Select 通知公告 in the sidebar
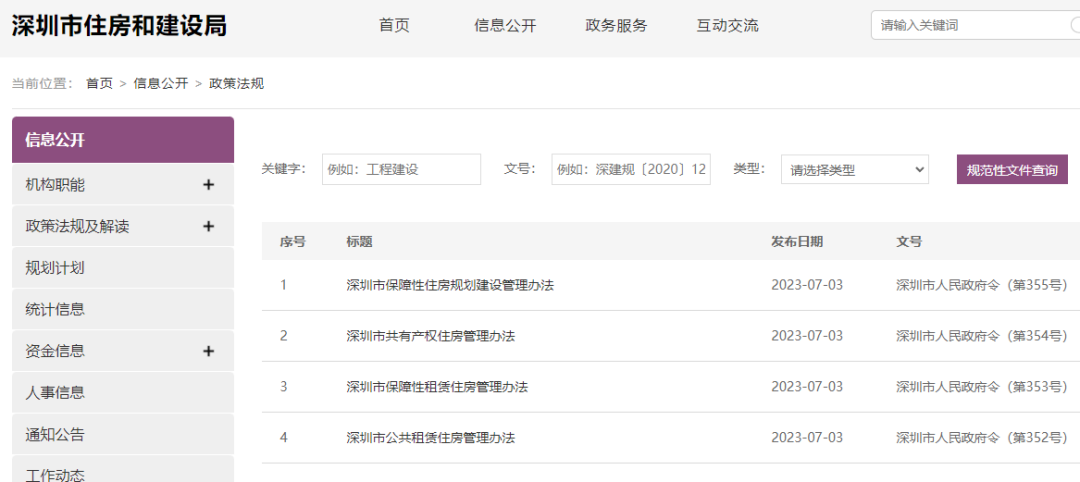Viewport: 1080px width, 482px height. point(123,434)
